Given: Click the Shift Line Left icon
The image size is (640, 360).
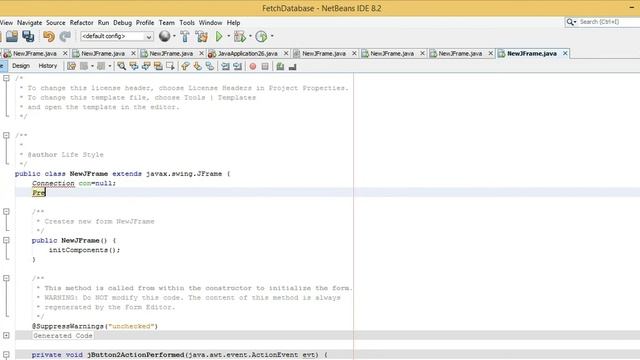Looking at the screenshot, I should click(x=225, y=66).
